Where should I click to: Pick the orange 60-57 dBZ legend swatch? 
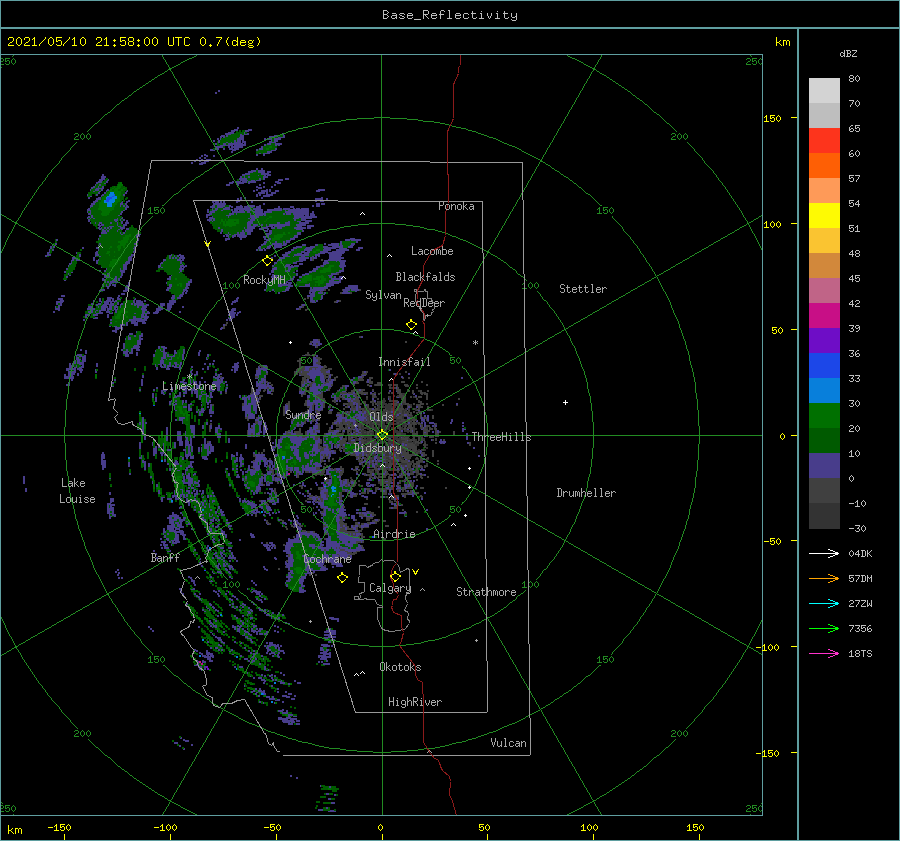click(824, 166)
